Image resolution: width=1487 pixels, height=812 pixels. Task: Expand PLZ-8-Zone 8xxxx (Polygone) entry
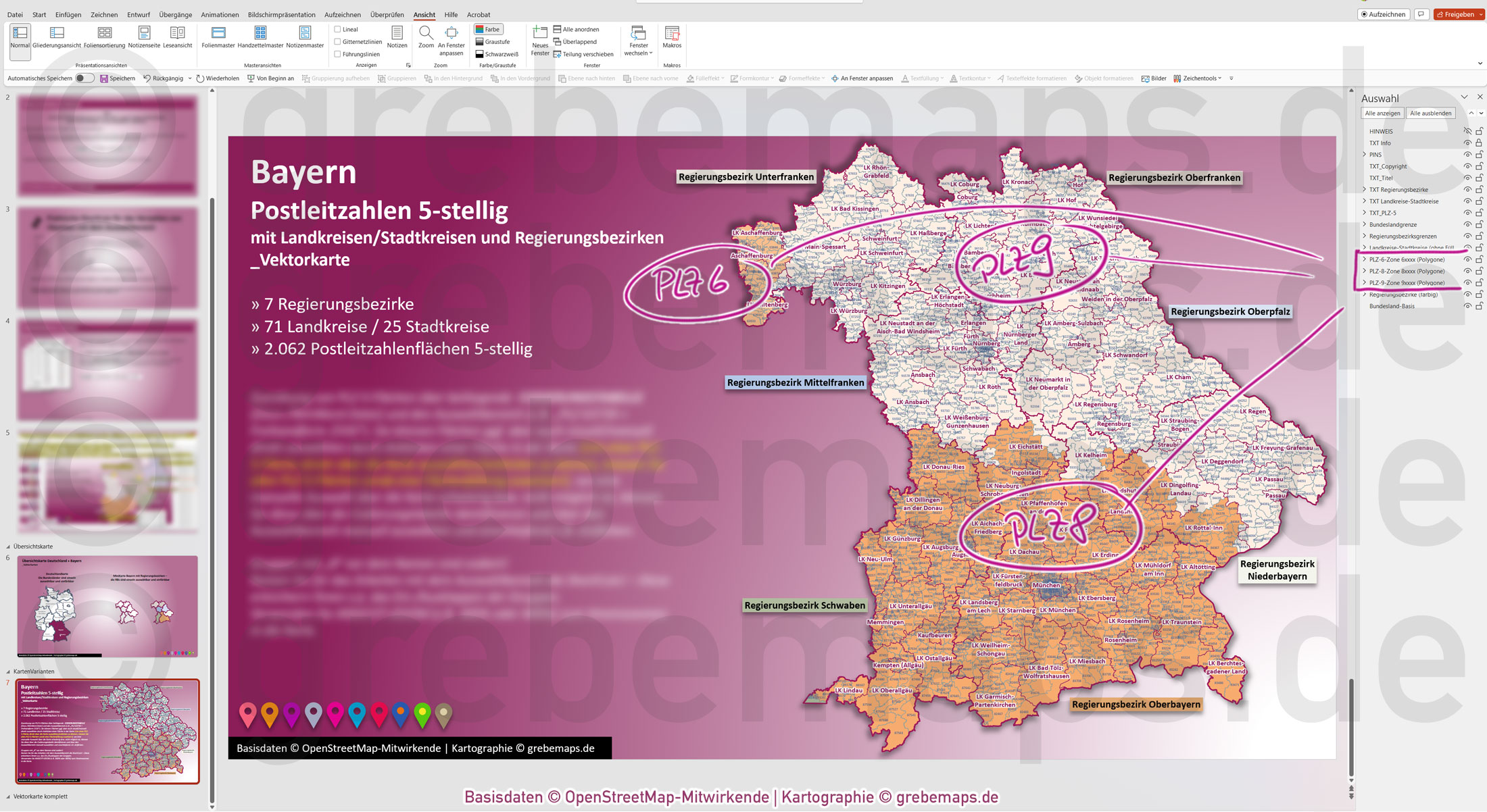pyautogui.click(x=1365, y=271)
